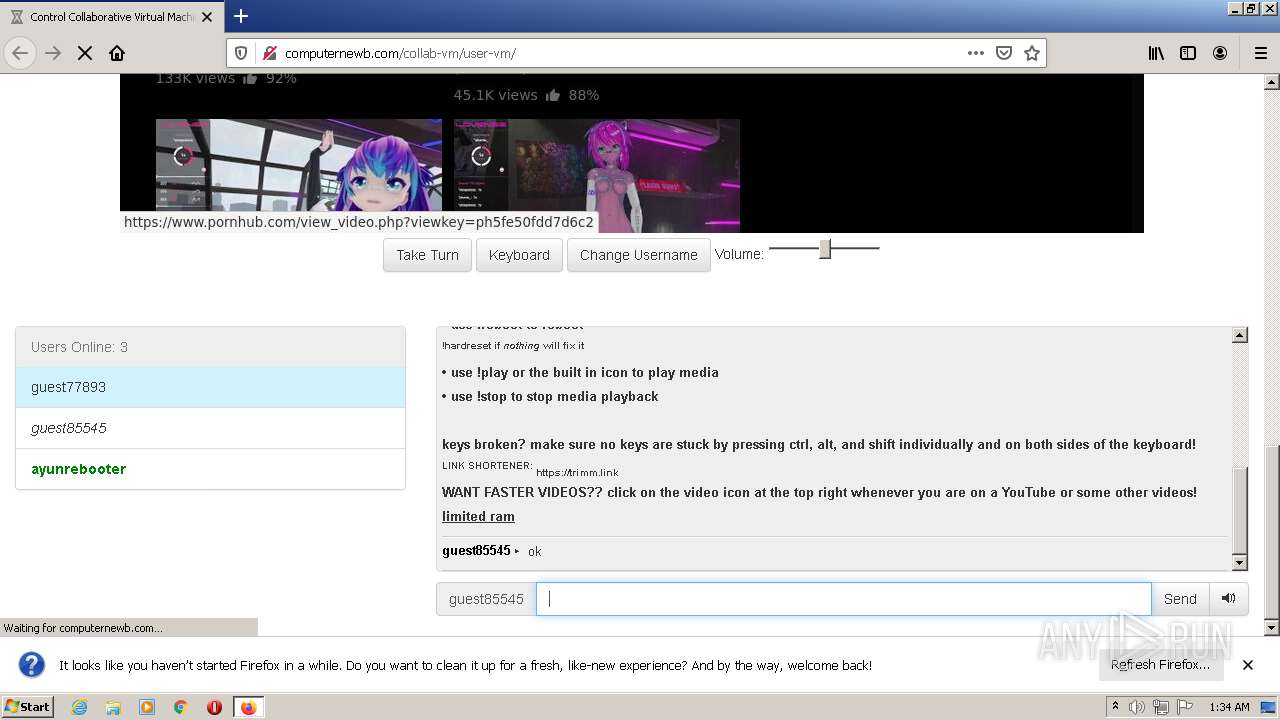Go back to the previous page
The image size is (1280, 720).
coord(20,53)
